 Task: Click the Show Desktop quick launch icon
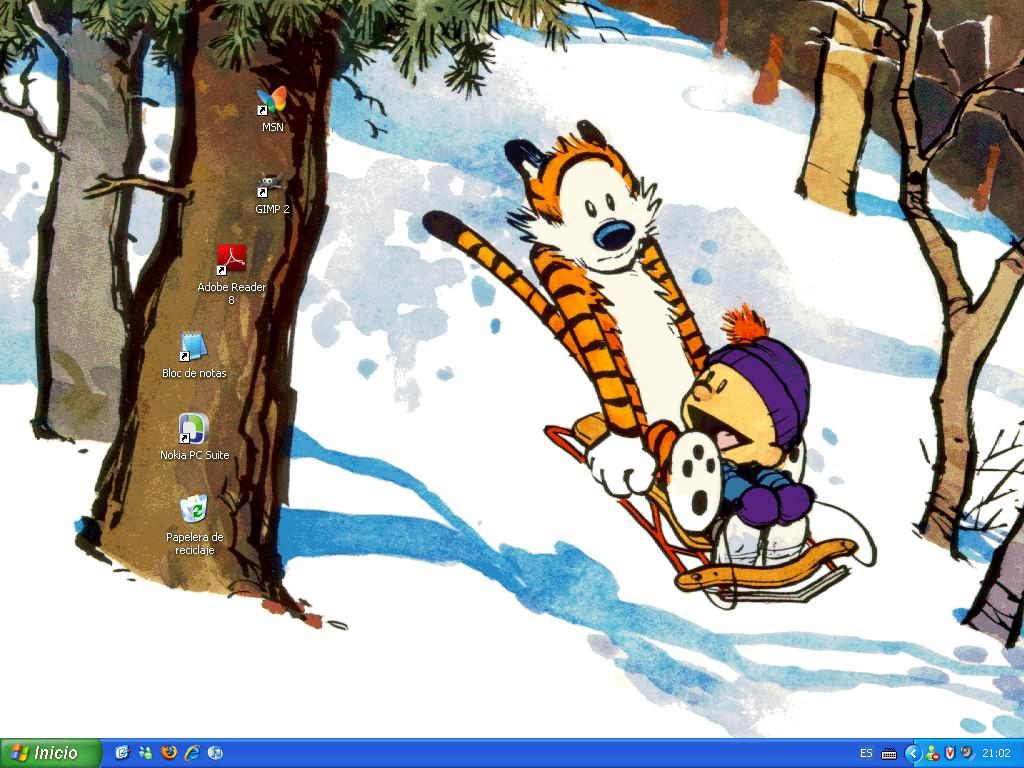[123, 753]
